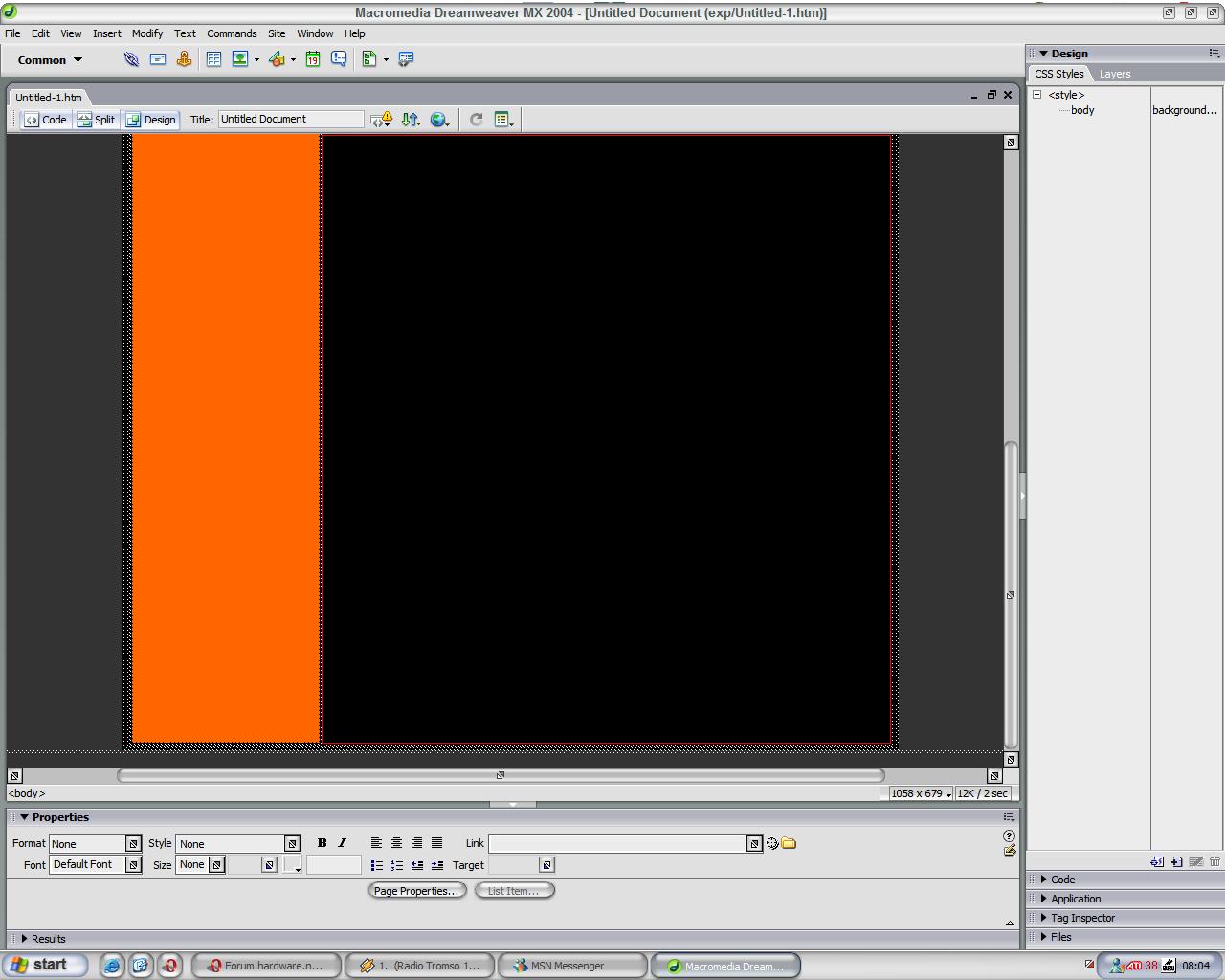
Task: Open the Modify menu
Action: [x=147, y=33]
